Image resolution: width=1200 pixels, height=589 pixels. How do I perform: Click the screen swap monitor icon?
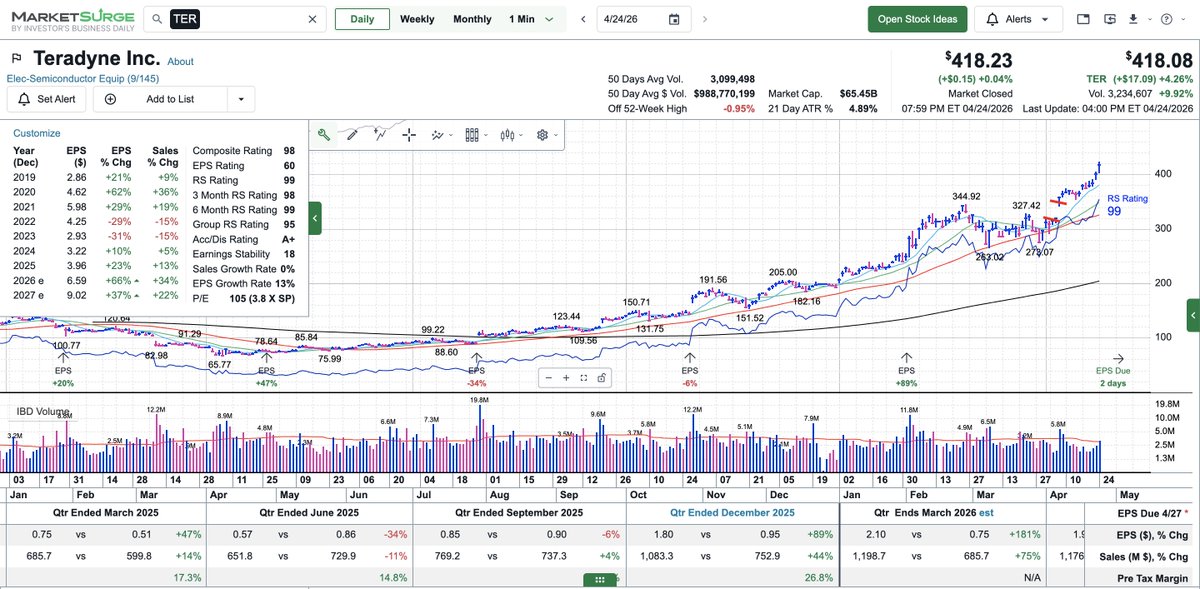click(1110, 19)
